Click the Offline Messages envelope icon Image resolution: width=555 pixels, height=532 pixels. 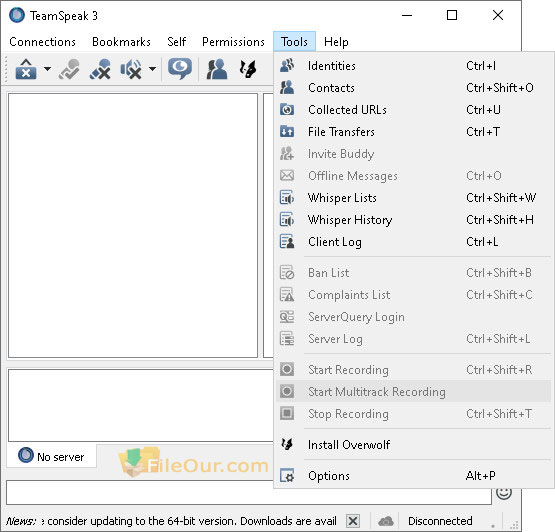point(287,176)
